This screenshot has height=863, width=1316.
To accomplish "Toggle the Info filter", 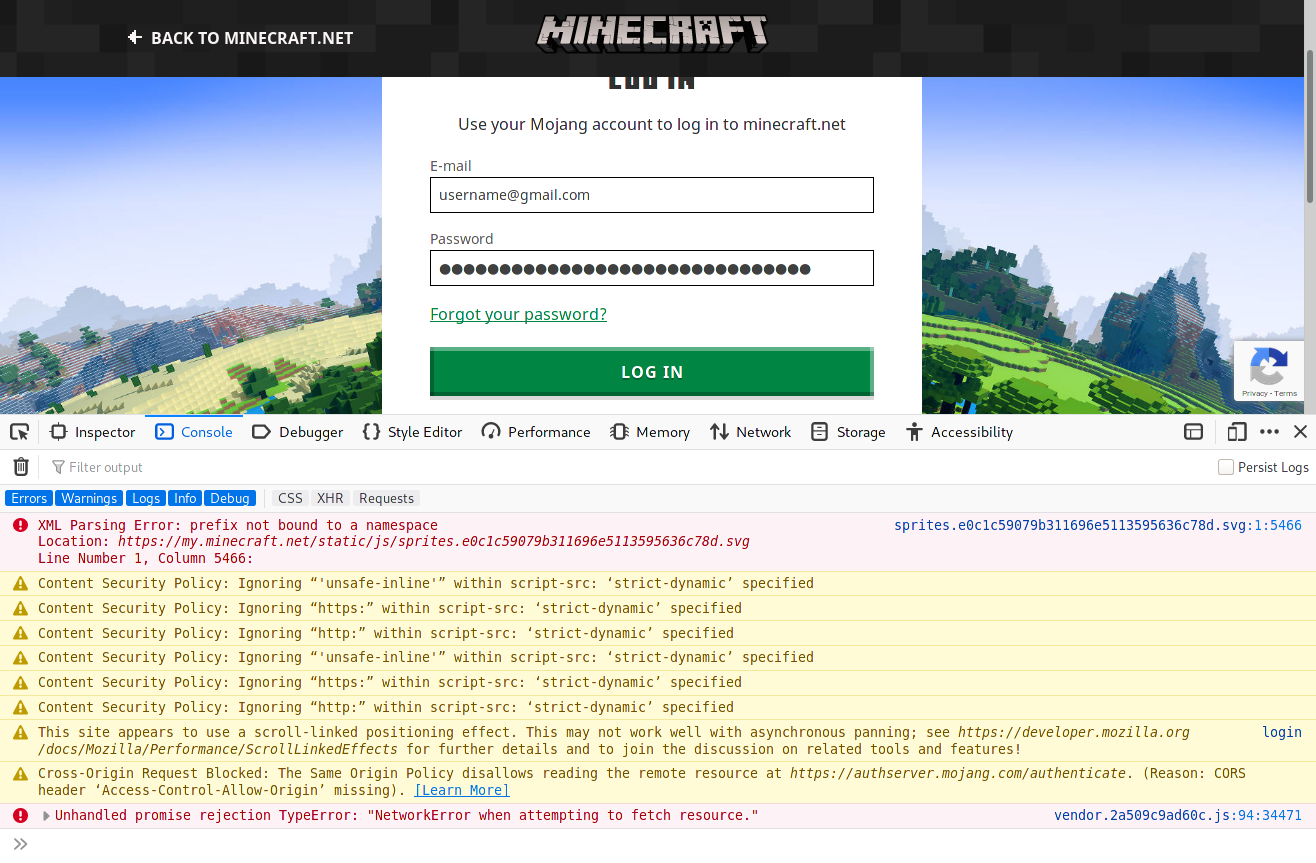I will (x=185, y=498).
